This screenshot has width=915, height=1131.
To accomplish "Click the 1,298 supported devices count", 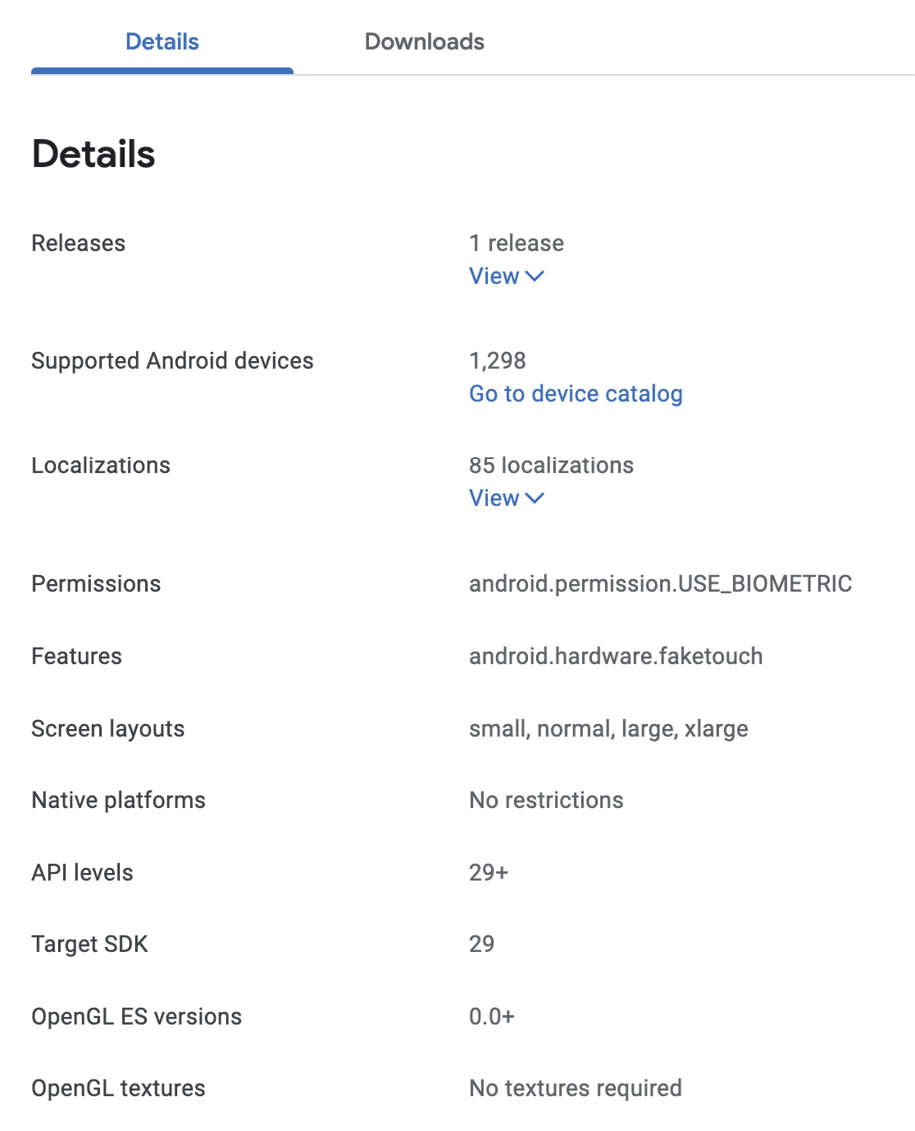I will (x=498, y=361).
